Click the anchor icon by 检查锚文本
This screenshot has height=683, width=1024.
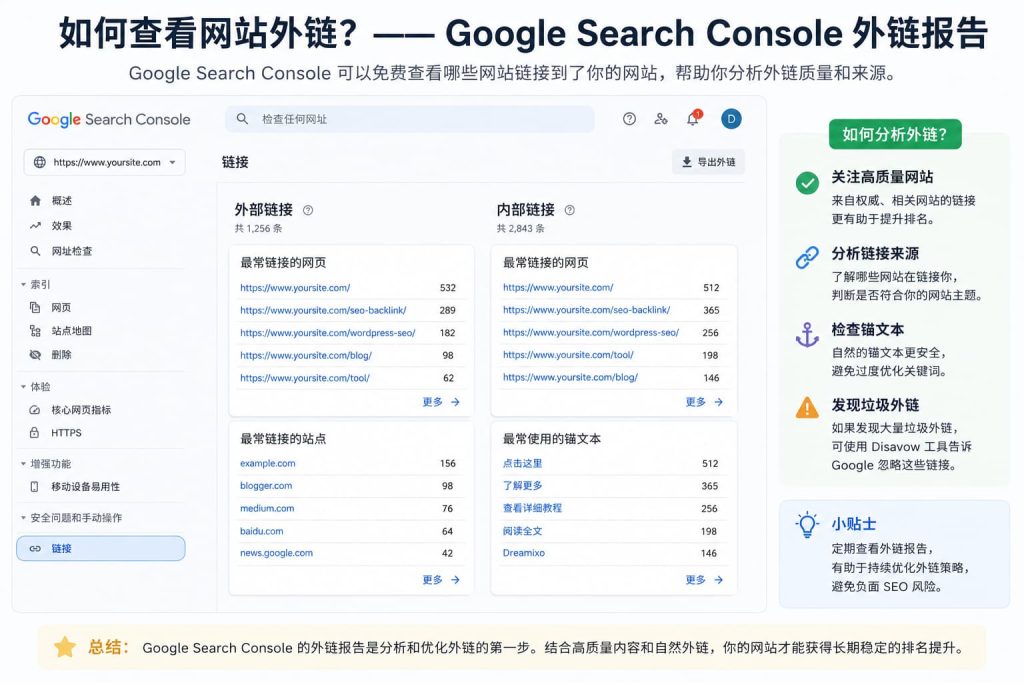[807, 334]
